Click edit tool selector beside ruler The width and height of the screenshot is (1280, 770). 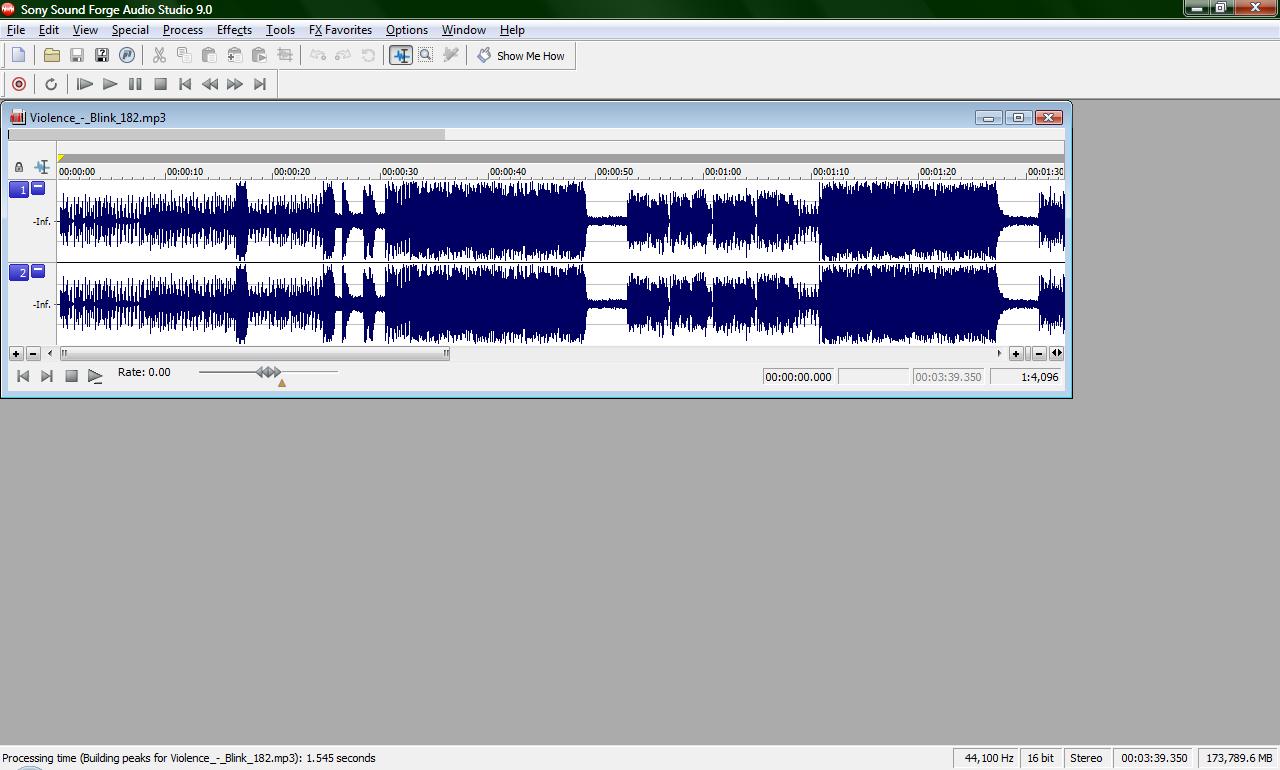click(x=42, y=167)
